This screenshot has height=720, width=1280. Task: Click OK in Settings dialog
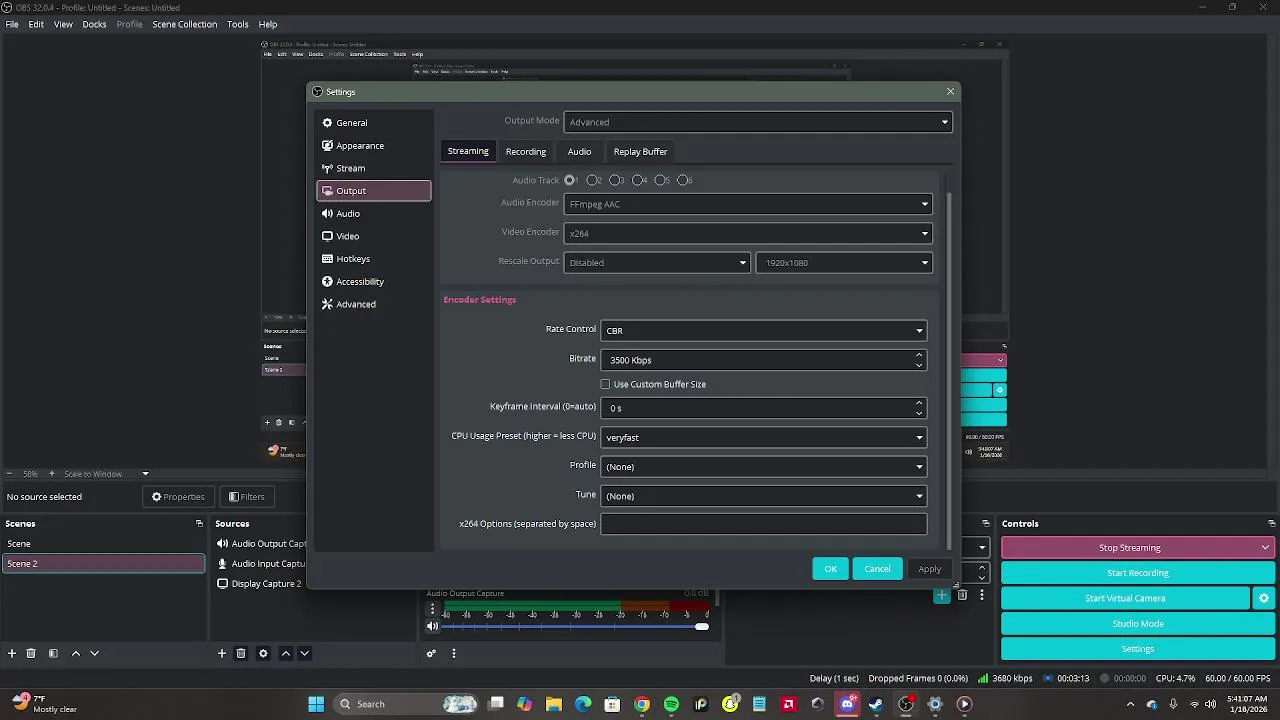830,569
